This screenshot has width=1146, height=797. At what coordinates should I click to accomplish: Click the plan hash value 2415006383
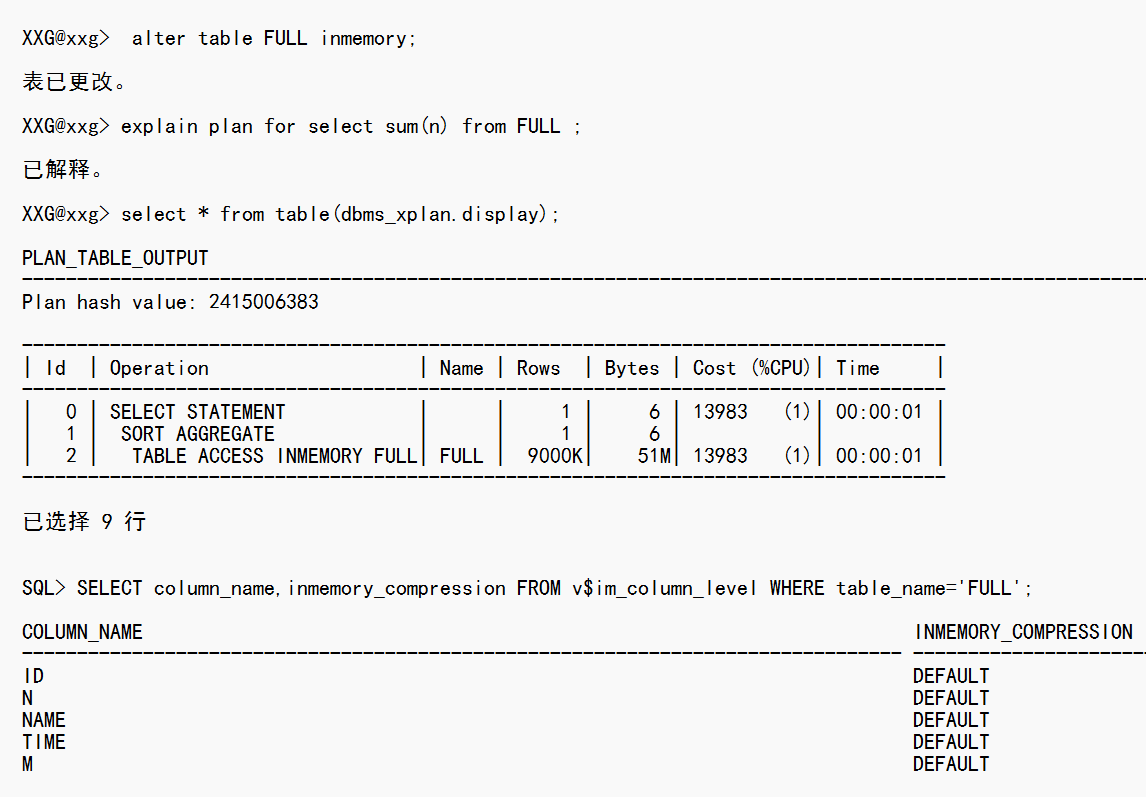pos(263,302)
